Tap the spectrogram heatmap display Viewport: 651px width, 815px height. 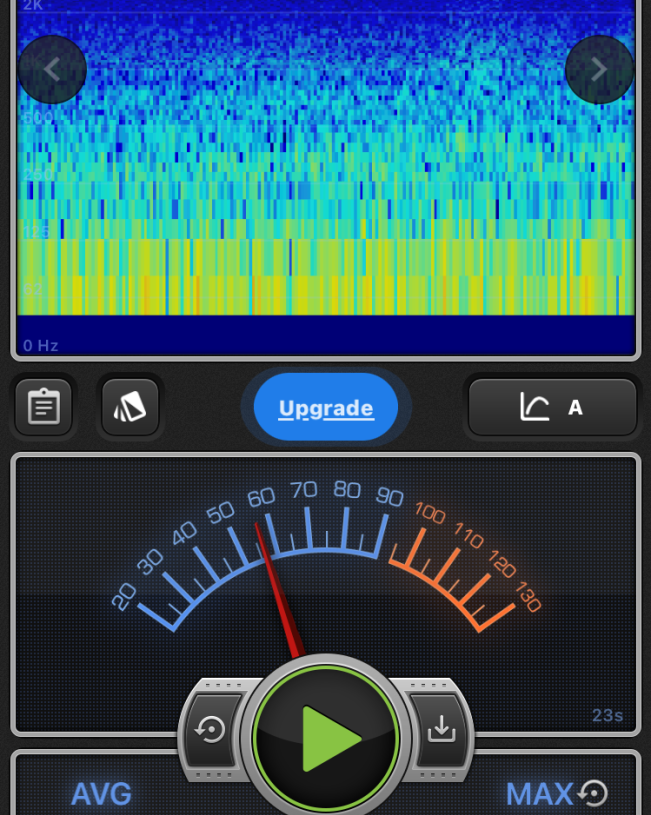[326, 180]
